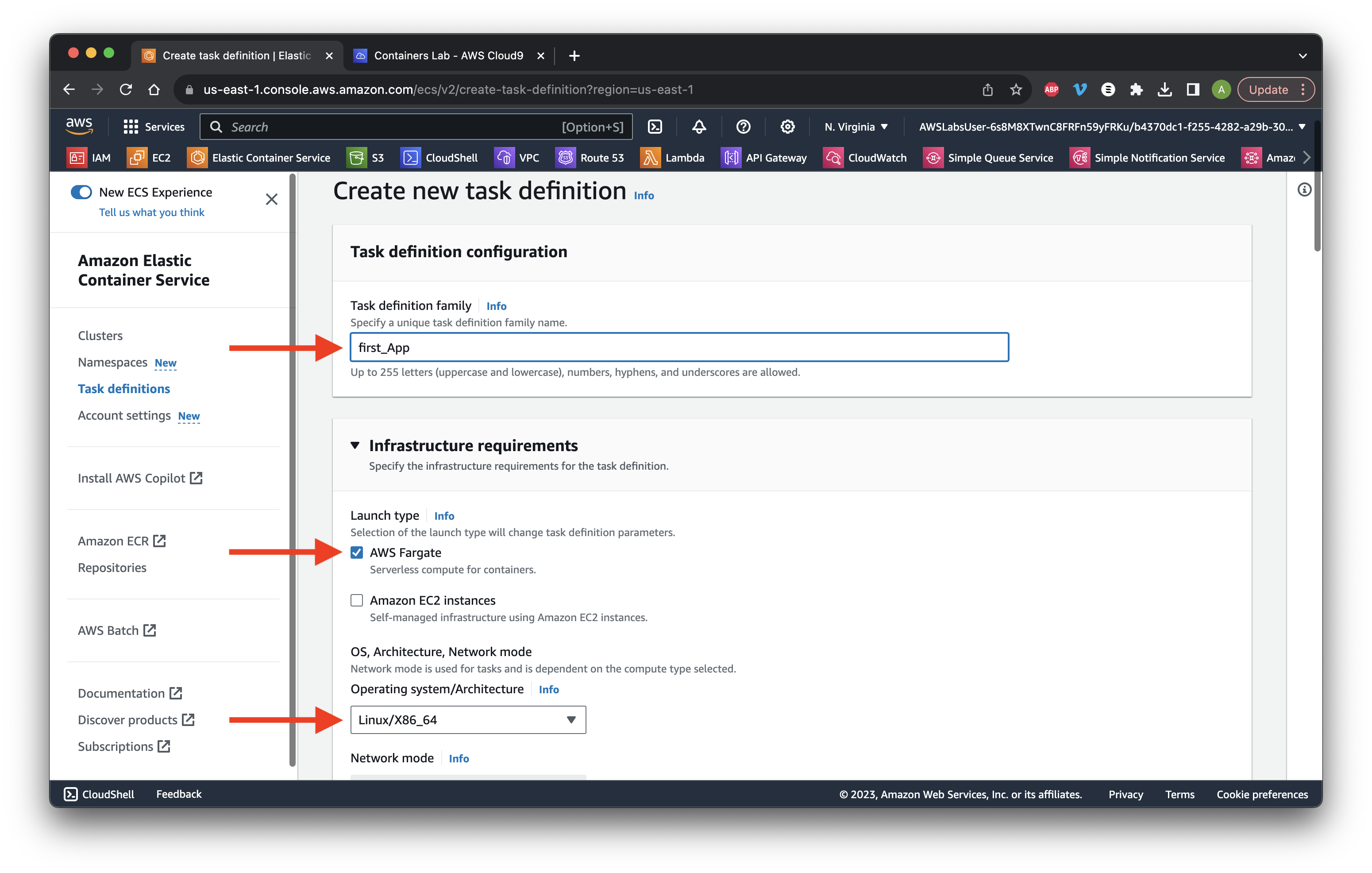Open the Amazon ECR external link
This screenshot has width=1372, height=873.
pos(122,541)
